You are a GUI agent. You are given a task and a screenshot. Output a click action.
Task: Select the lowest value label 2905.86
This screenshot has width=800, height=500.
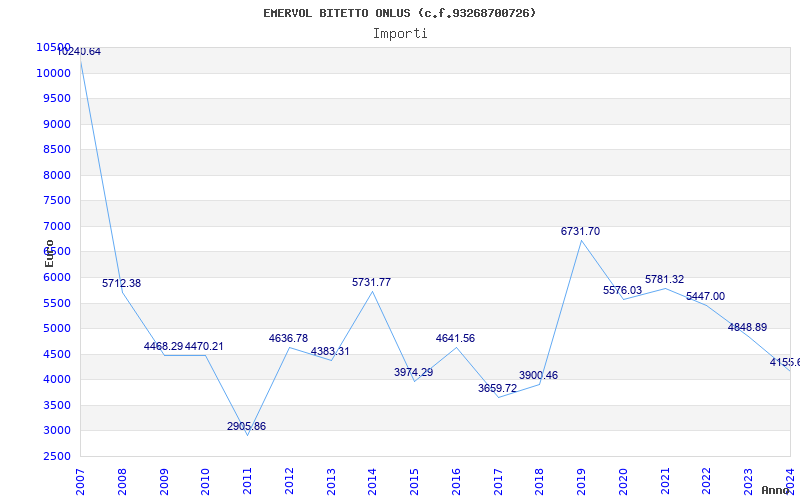(246, 427)
